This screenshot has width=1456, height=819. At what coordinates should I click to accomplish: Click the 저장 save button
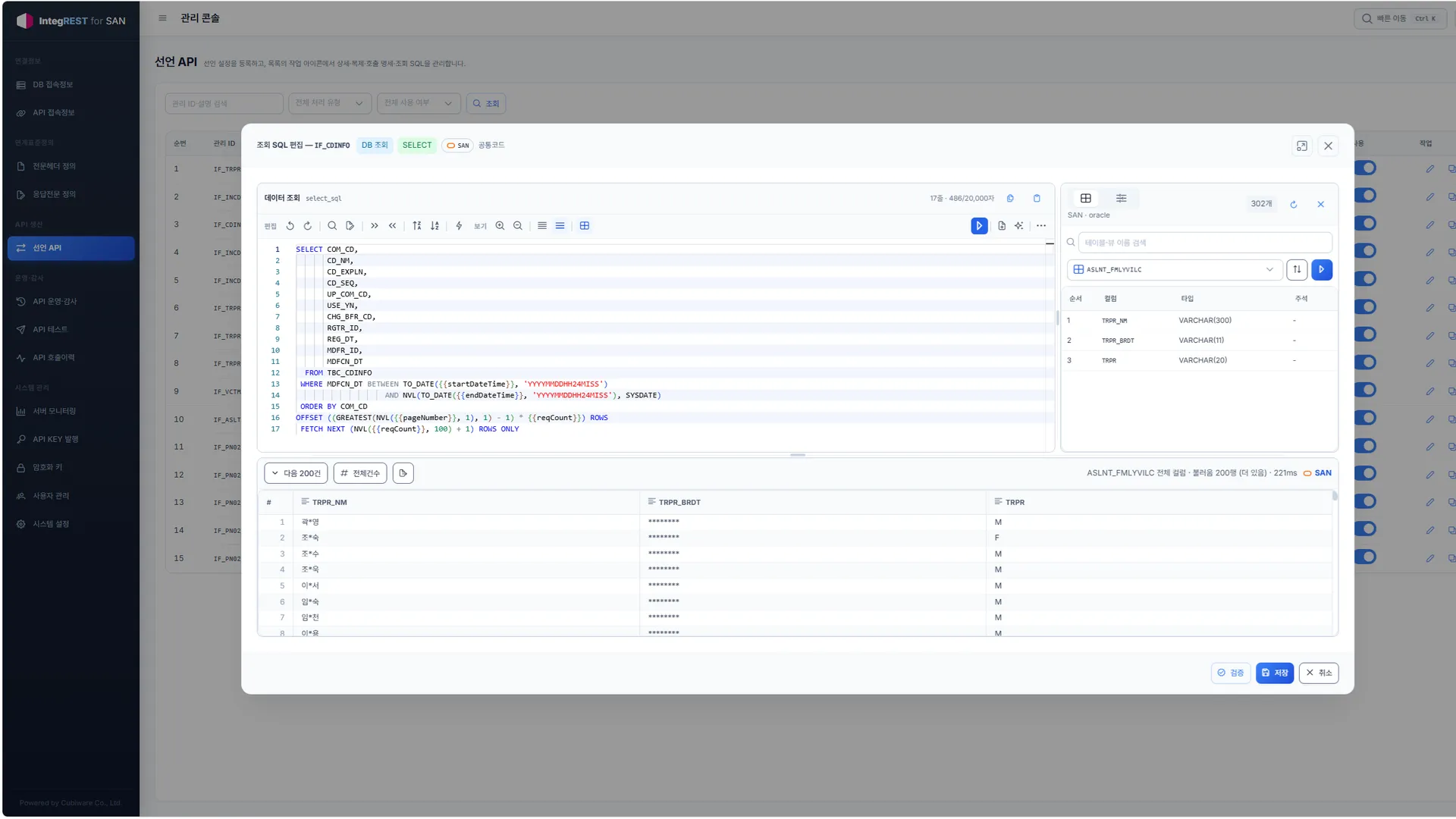[1275, 673]
